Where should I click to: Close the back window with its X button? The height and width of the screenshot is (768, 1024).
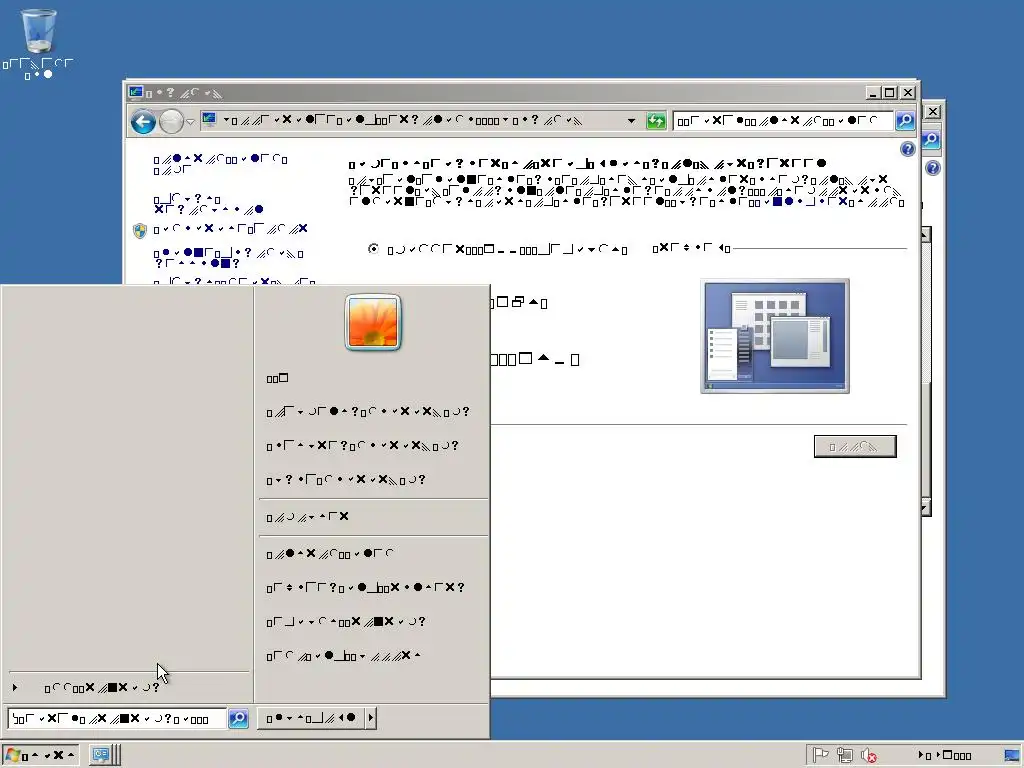coord(933,112)
